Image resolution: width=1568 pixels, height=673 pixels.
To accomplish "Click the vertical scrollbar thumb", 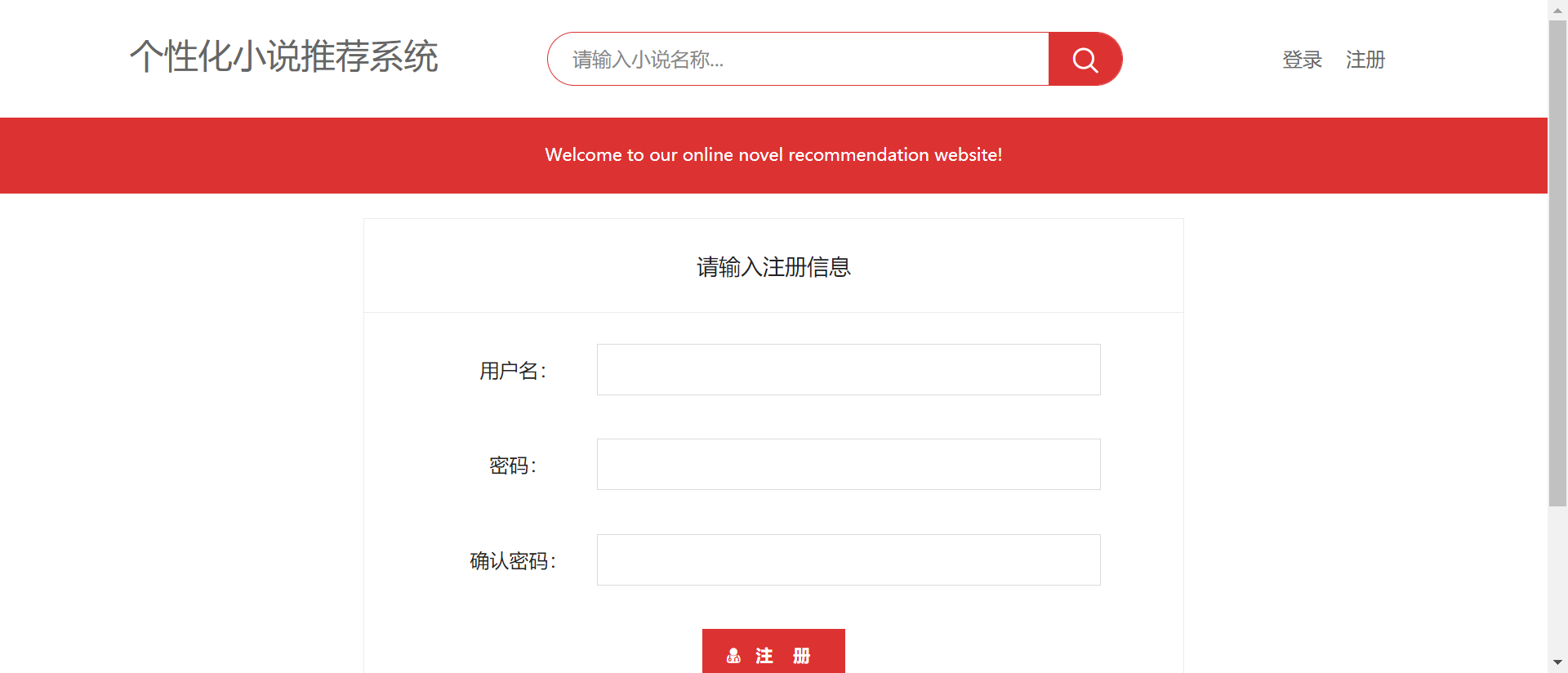I will 1557,263.
